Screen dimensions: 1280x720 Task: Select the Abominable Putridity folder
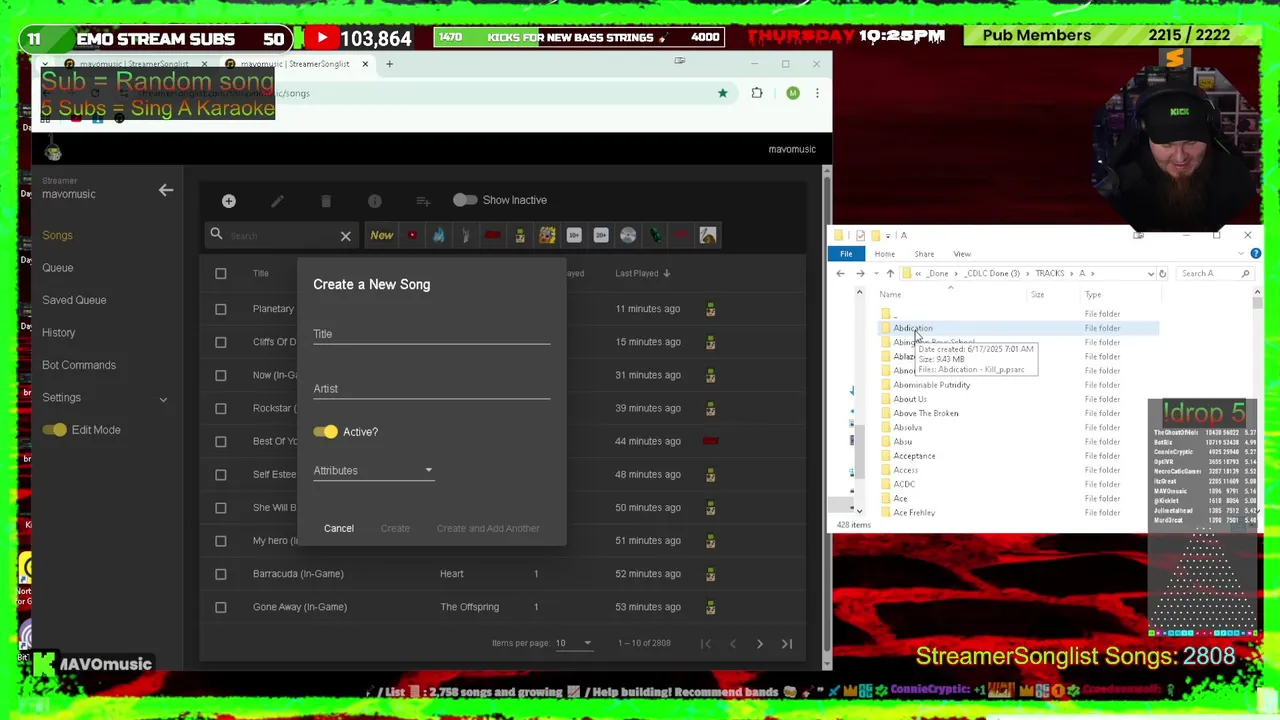pos(931,385)
